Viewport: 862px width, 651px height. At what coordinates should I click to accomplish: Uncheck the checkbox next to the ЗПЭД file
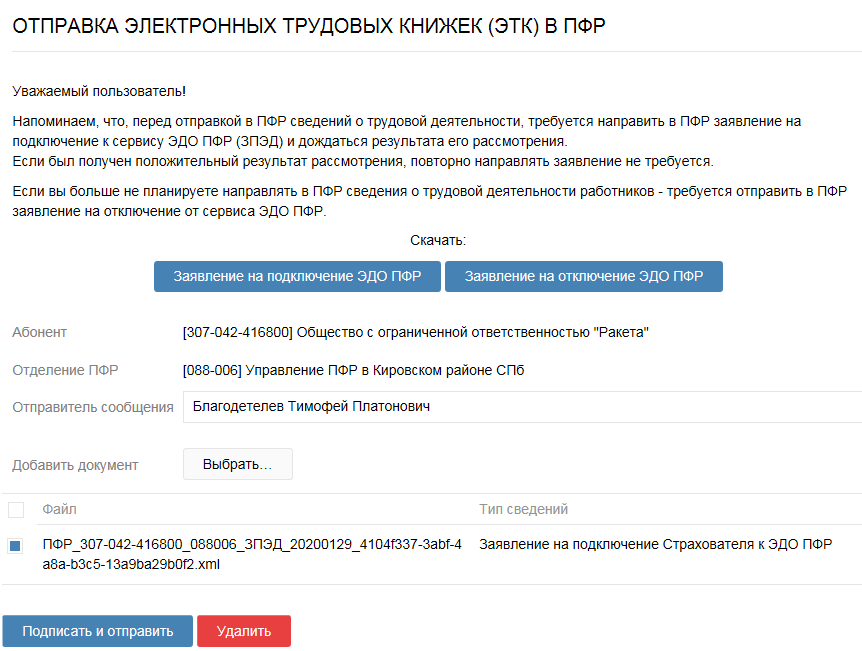pyautogui.click(x=15, y=543)
